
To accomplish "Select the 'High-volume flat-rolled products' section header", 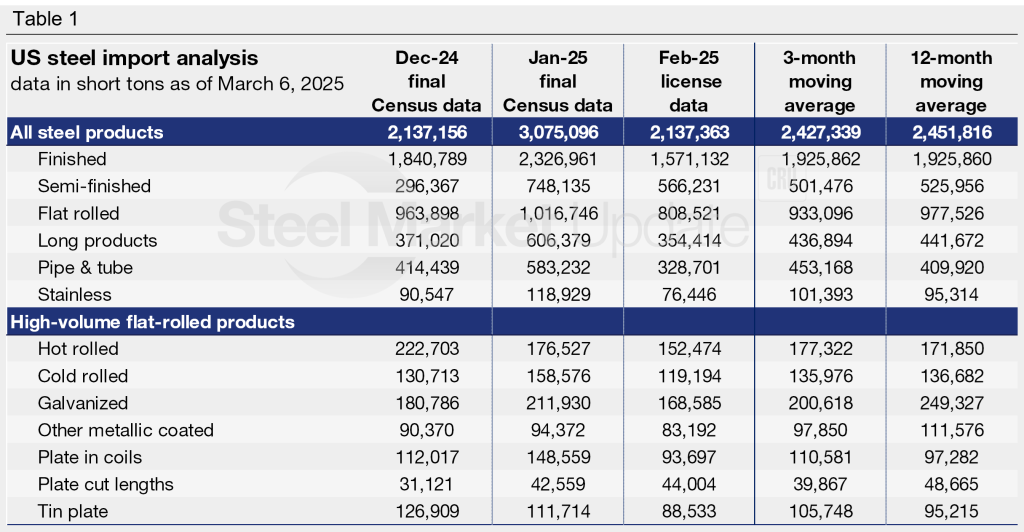I will pos(152,322).
